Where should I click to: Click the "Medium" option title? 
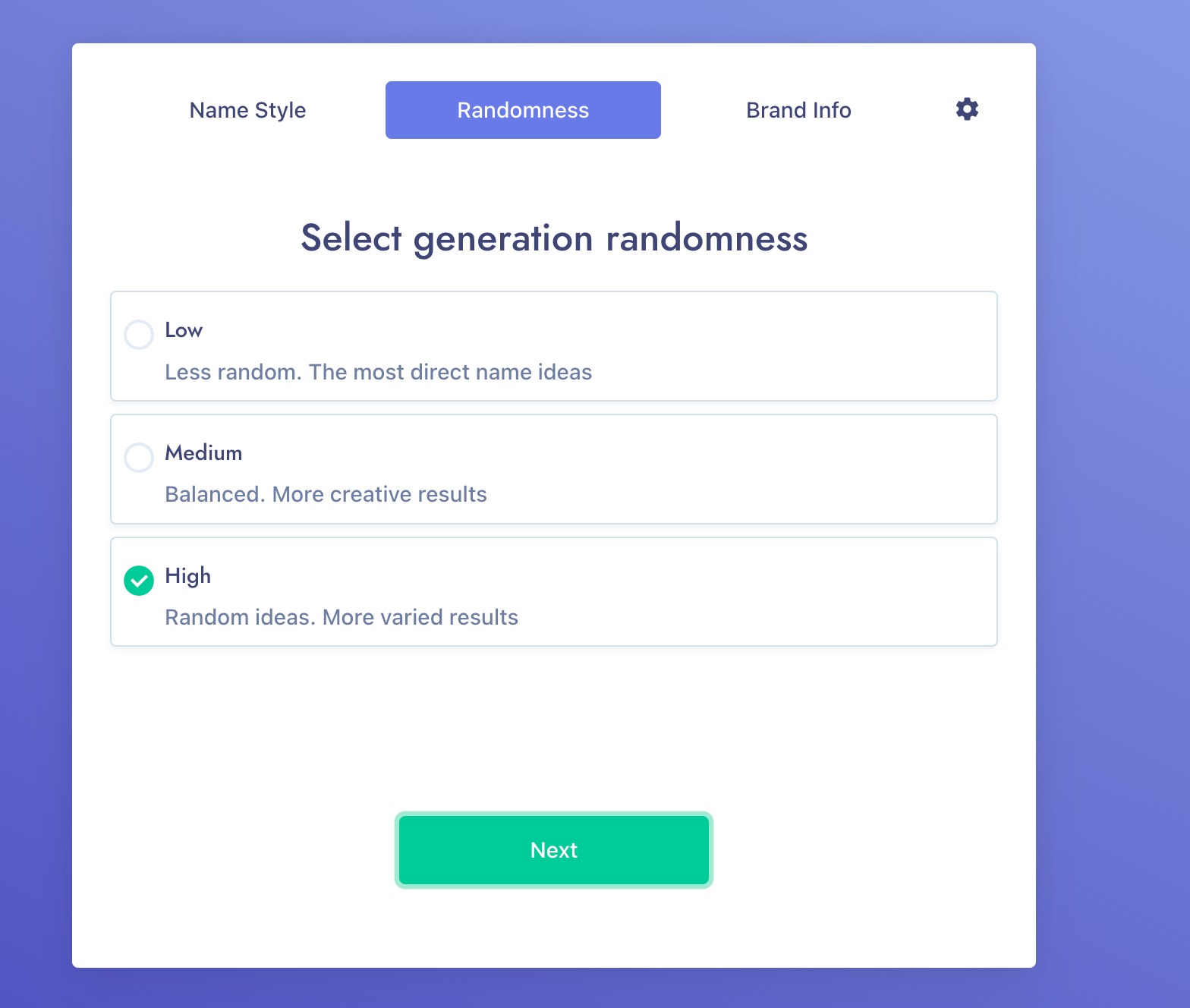tap(203, 453)
